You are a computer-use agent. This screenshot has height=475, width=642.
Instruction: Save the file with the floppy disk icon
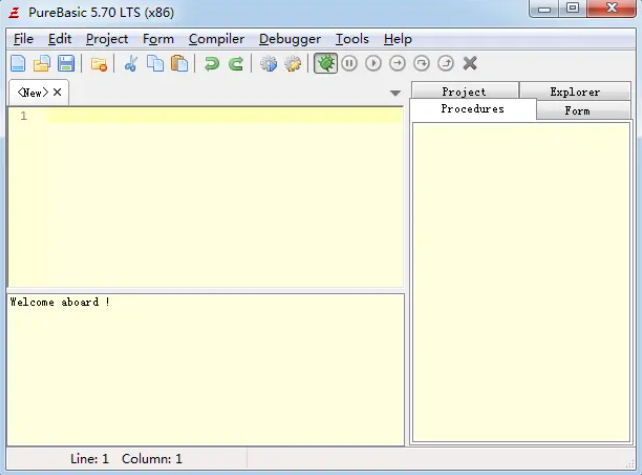pos(66,64)
